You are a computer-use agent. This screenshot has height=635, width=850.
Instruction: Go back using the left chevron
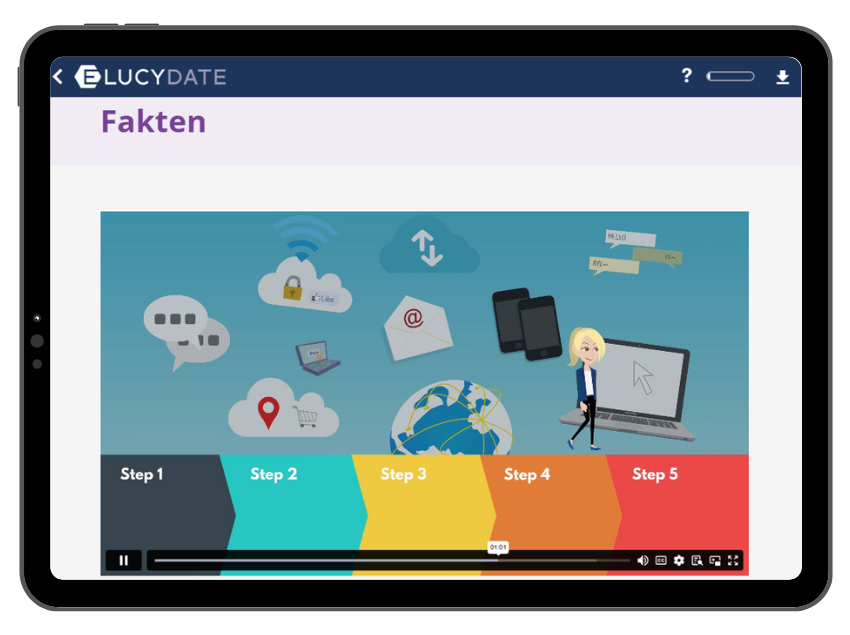tap(58, 77)
